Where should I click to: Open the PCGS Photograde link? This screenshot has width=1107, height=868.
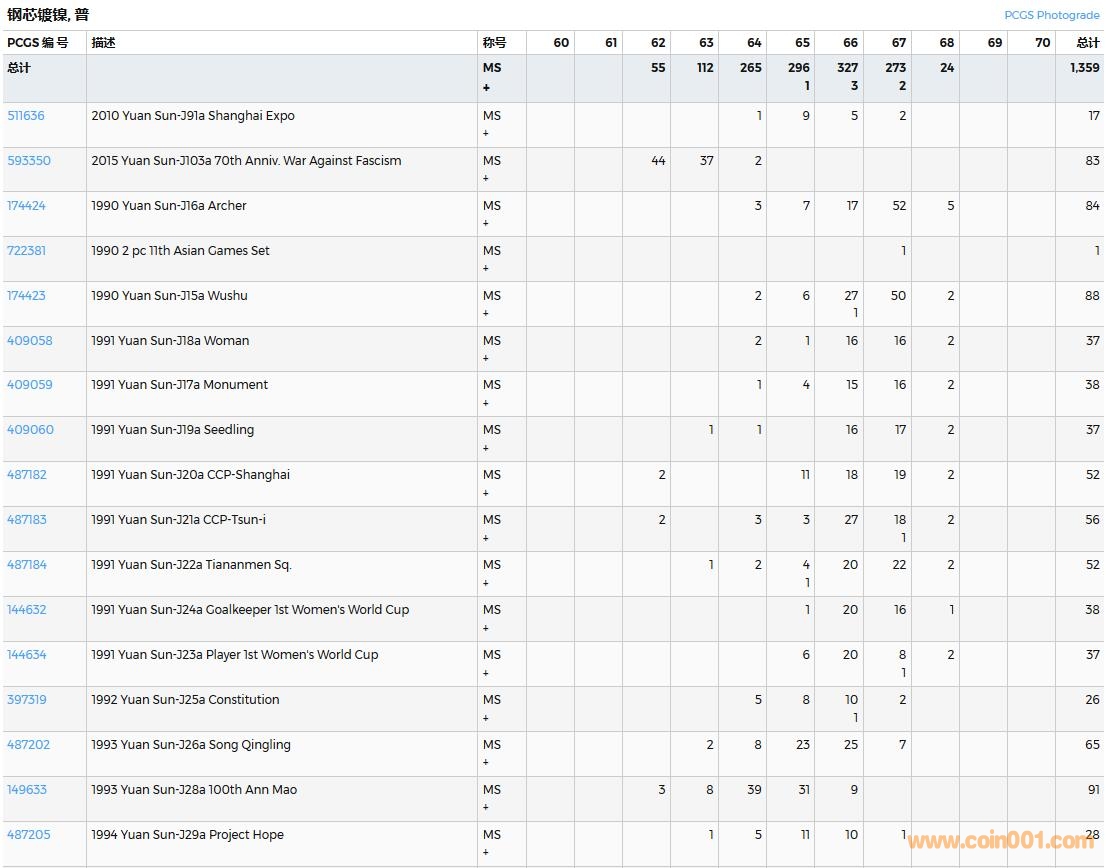[1051, 15]
